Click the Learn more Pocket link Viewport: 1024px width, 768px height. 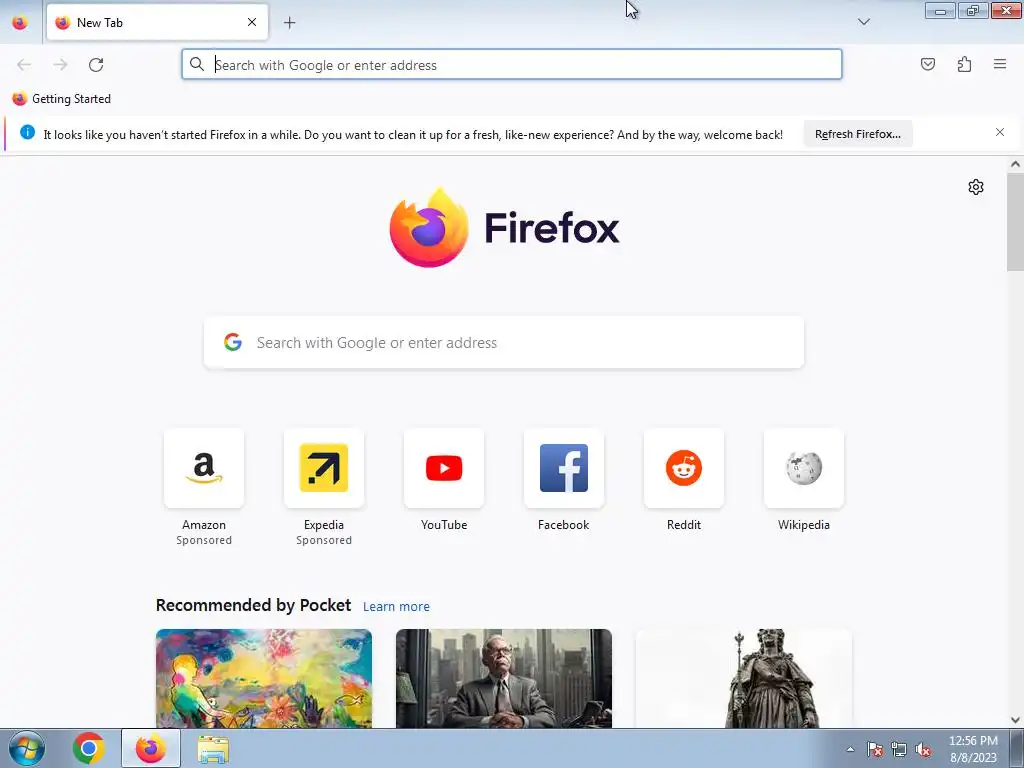pos(396,607)
